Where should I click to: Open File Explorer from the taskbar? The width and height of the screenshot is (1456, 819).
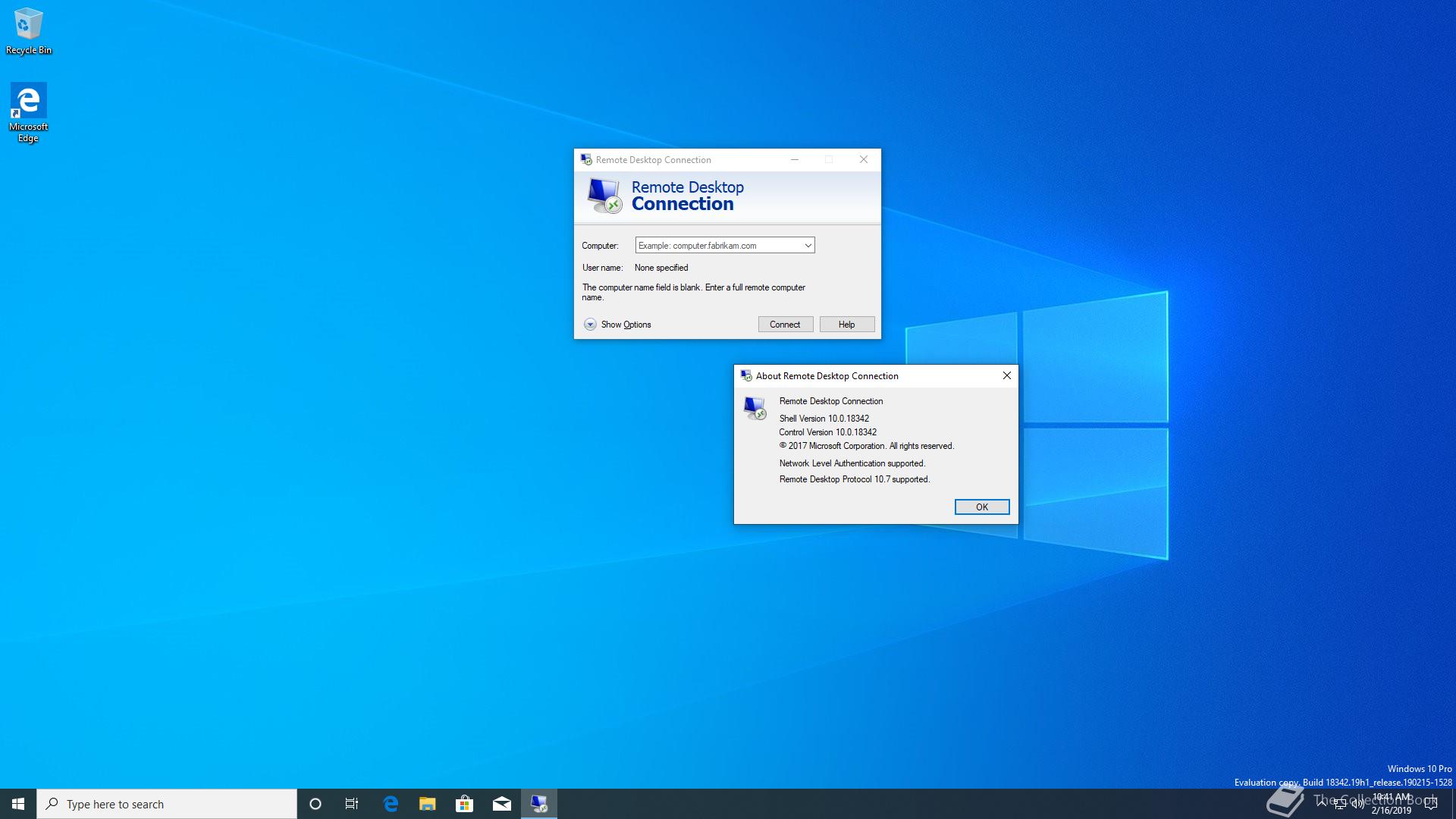pos(428,804)
